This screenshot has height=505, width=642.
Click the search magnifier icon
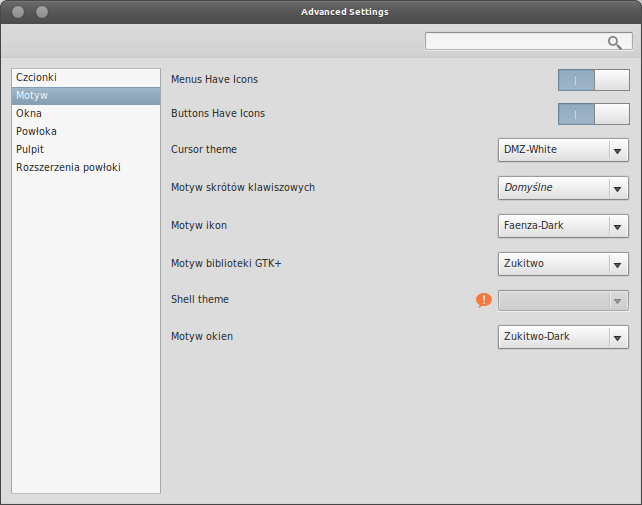[x=615, y=42]
